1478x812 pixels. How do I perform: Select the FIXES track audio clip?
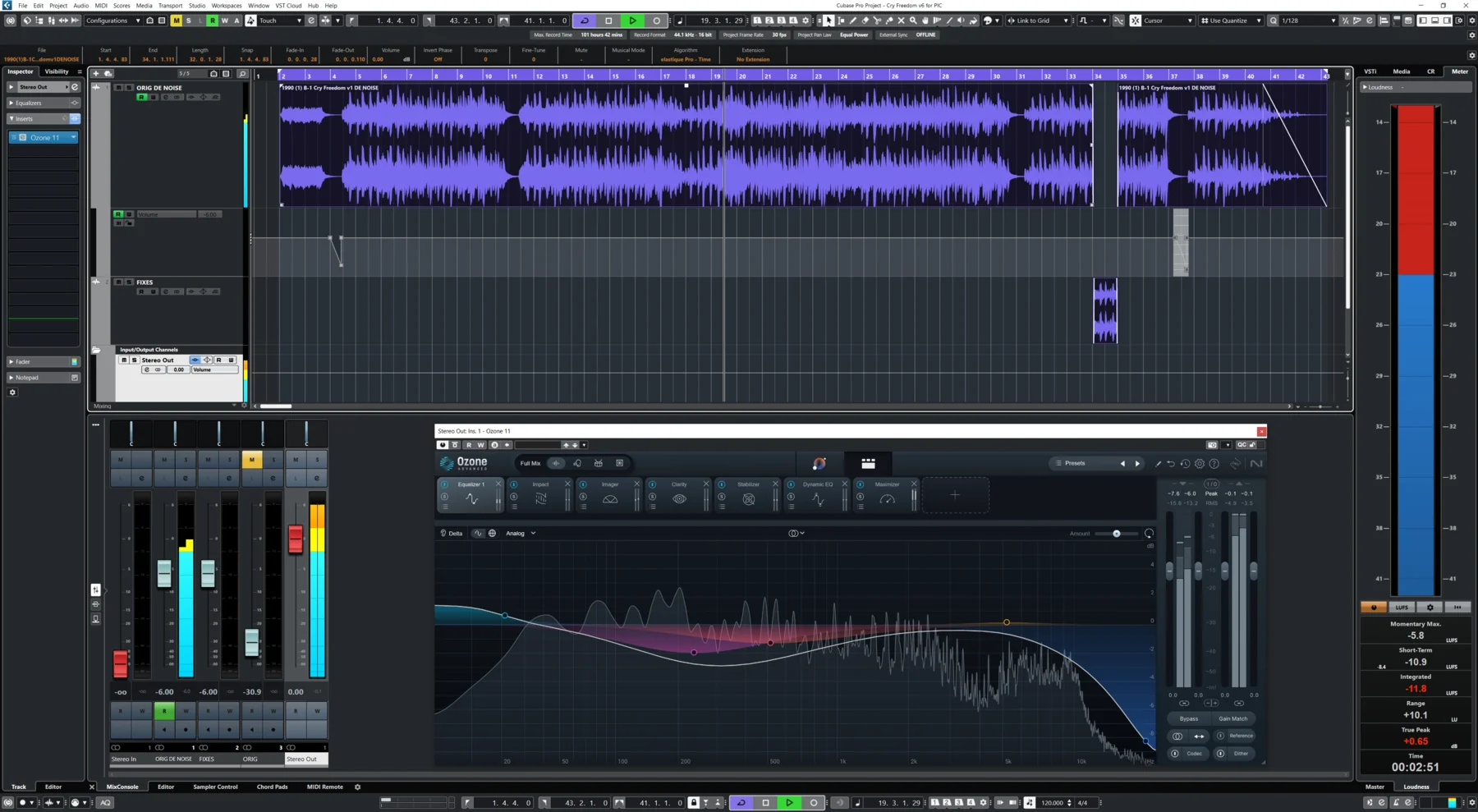[1105, 310]
